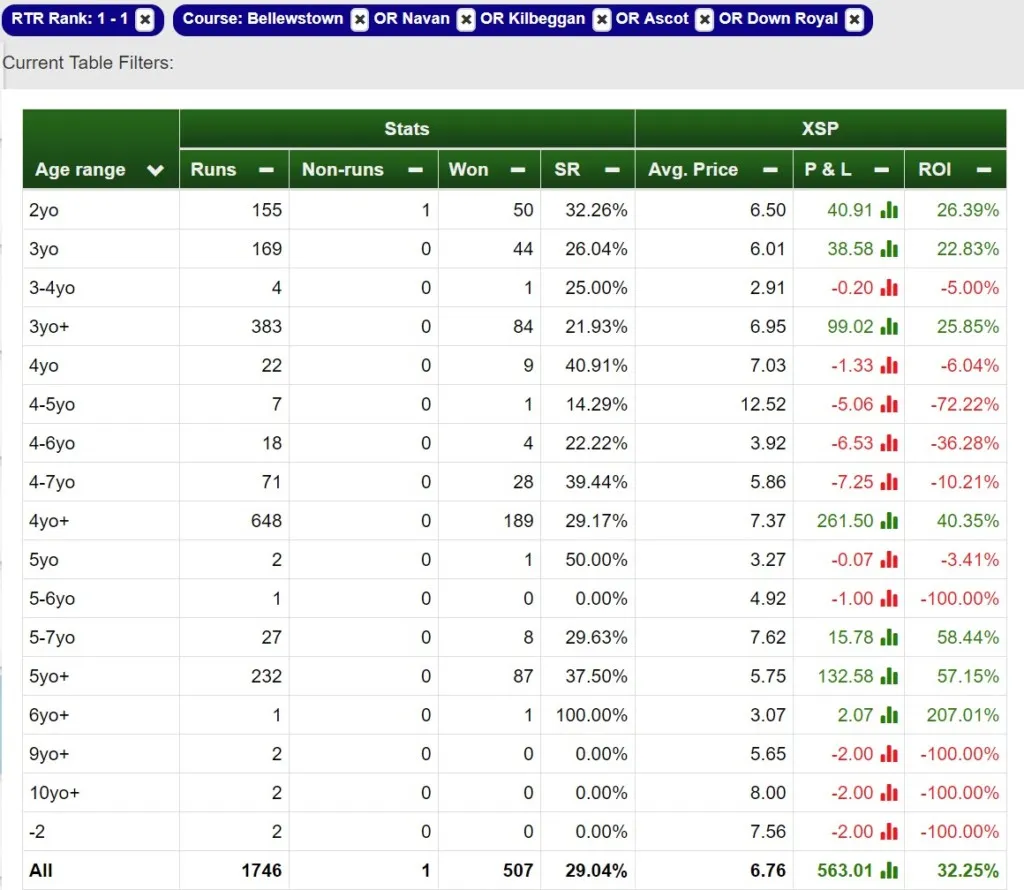The height and width of the screenshot is (890, 1024).
Task: Open P&L chart icon for 3-4yo row
Action: [x=889, y=287]
